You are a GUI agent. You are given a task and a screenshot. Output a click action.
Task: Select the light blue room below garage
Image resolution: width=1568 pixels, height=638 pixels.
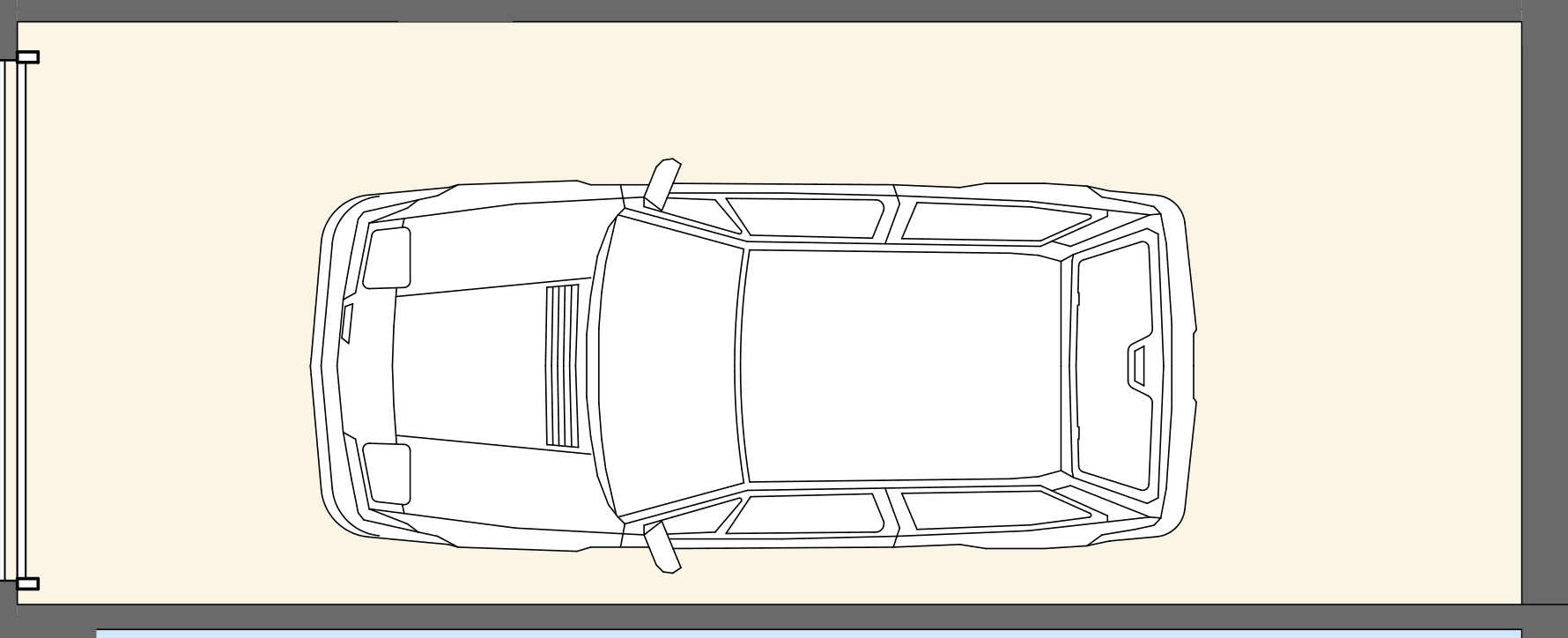click(809, 634)
